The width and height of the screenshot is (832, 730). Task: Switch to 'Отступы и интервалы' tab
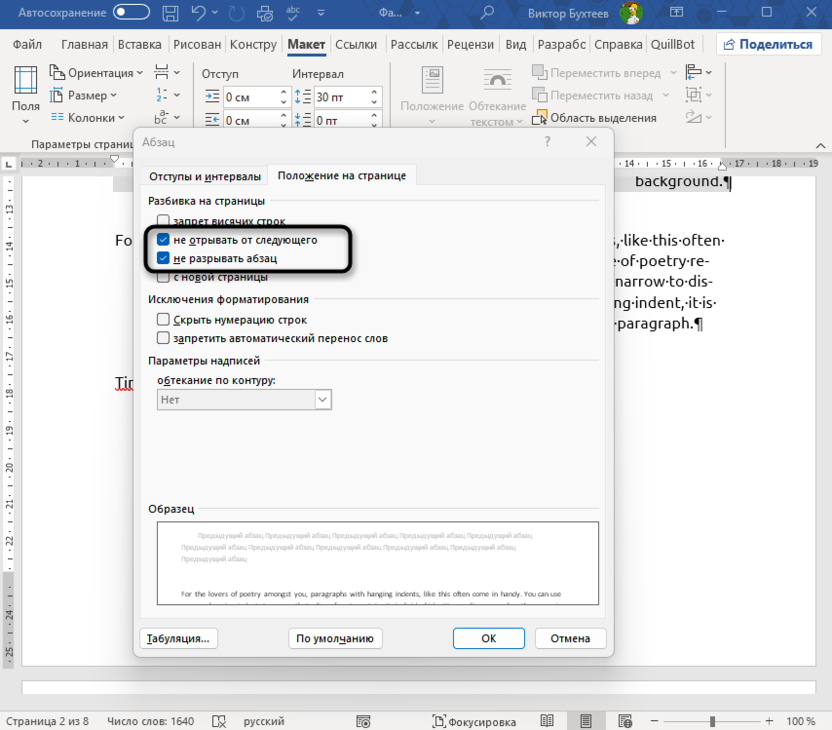coord(205,176)
